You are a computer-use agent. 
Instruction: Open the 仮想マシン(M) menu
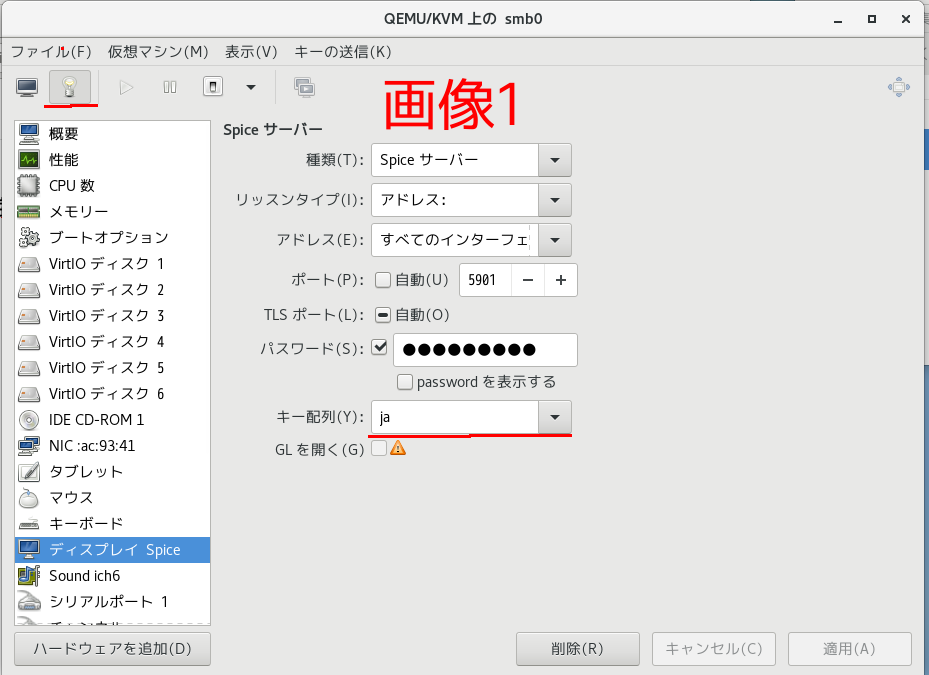point(158,52)
